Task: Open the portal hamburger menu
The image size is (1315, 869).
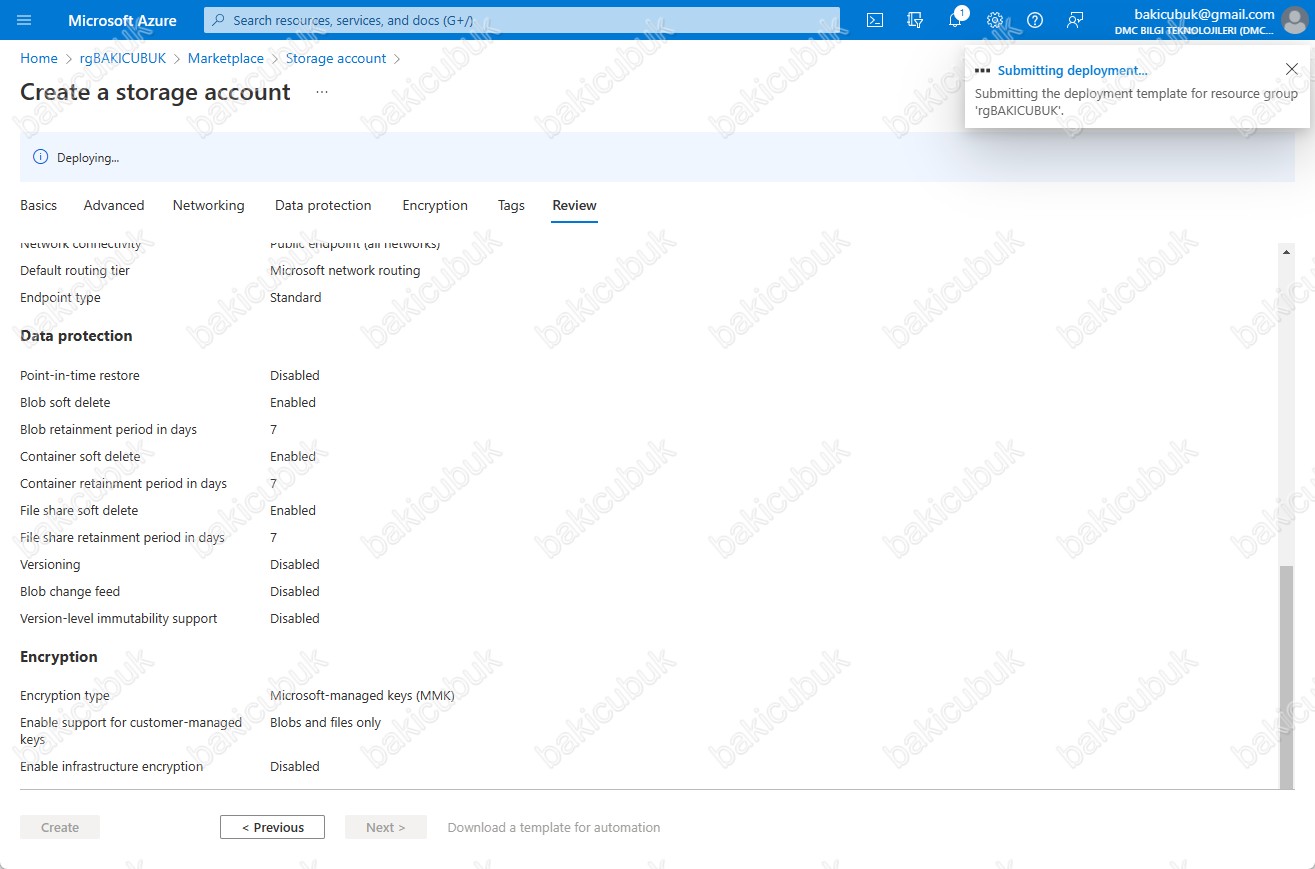Action: click(x=25, y=20)
